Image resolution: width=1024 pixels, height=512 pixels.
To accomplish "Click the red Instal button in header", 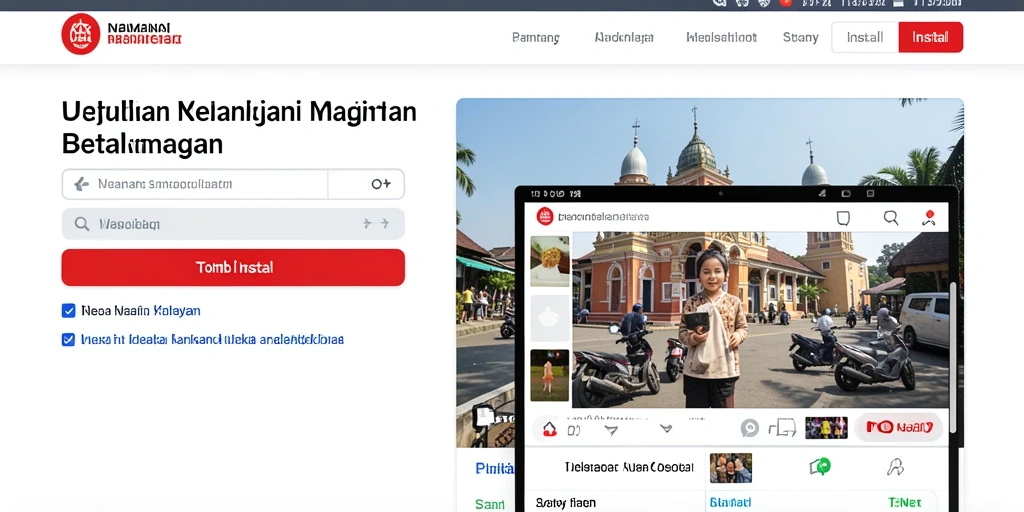I will pyautogui.click(x=931, y=37).
